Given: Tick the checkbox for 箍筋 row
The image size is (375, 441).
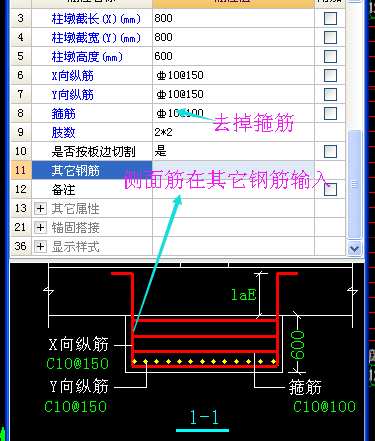Looking at the screenshot, I should 330,113.
